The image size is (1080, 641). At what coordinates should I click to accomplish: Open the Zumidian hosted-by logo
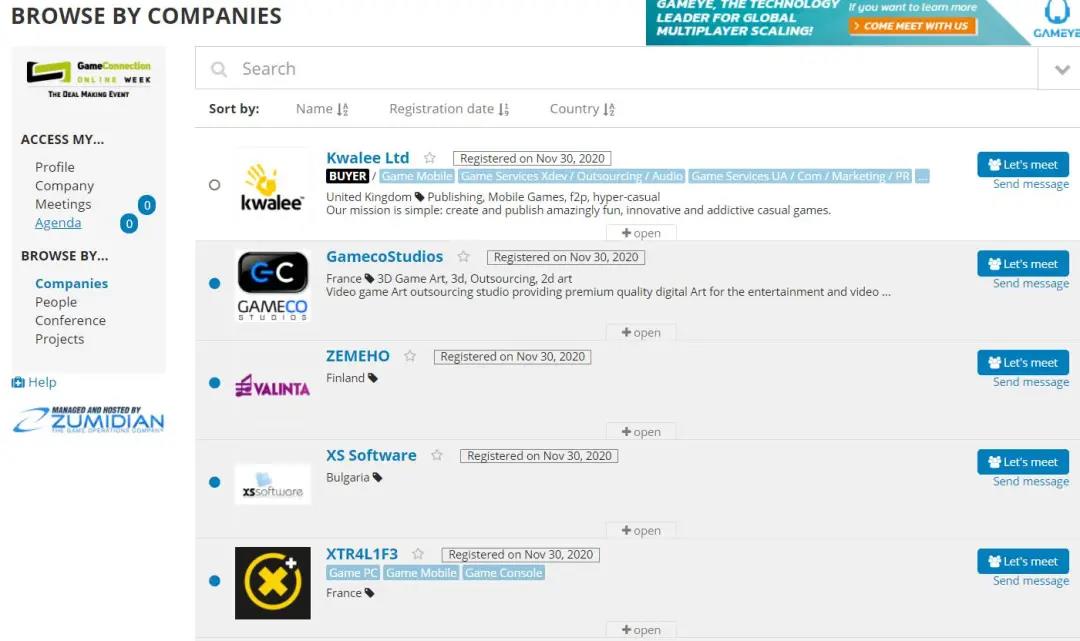point(89,420)
